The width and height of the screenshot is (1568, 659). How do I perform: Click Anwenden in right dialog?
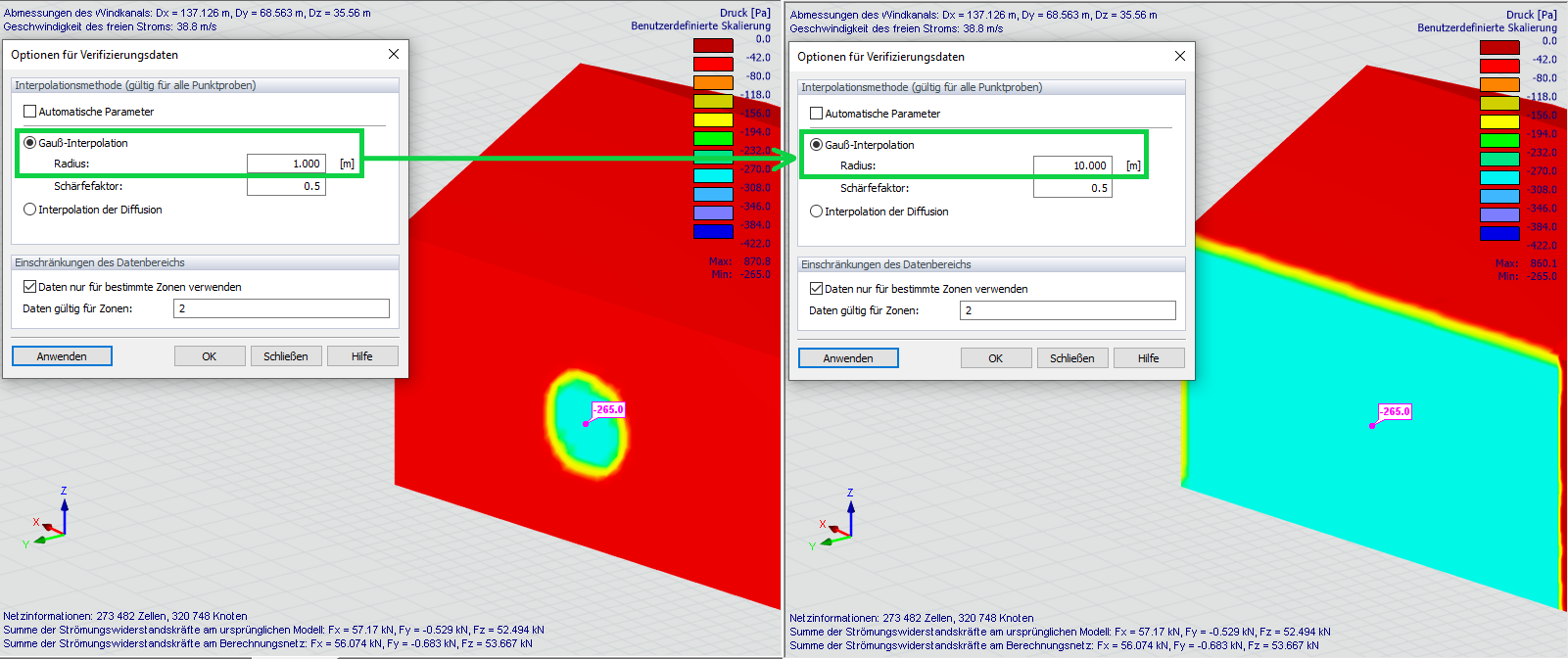click(x=848, y=358)
